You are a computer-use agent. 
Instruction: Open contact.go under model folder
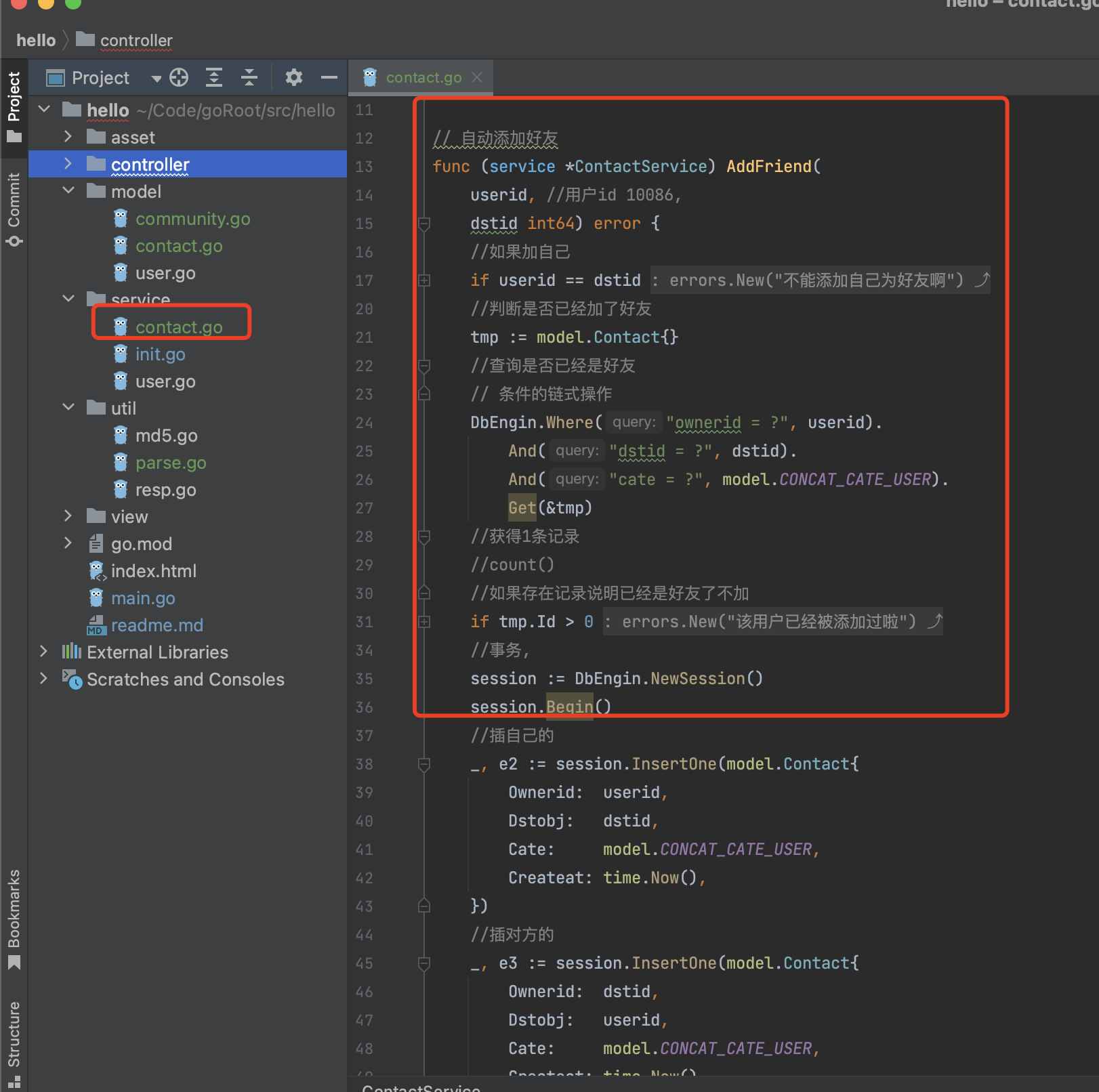coord(179,246)
